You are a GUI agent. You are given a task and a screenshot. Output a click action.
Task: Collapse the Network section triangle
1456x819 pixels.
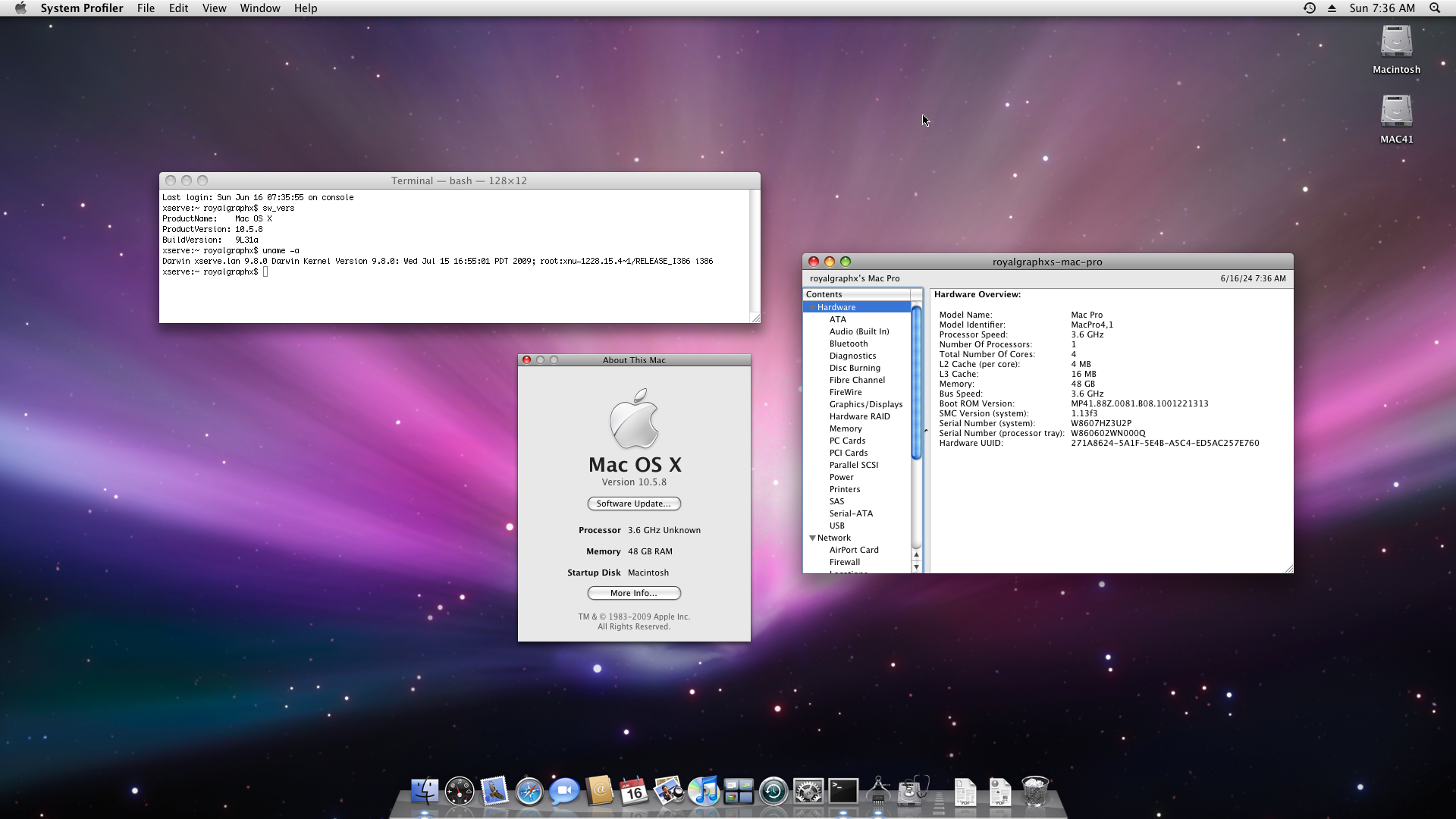[x=812, y=538]
